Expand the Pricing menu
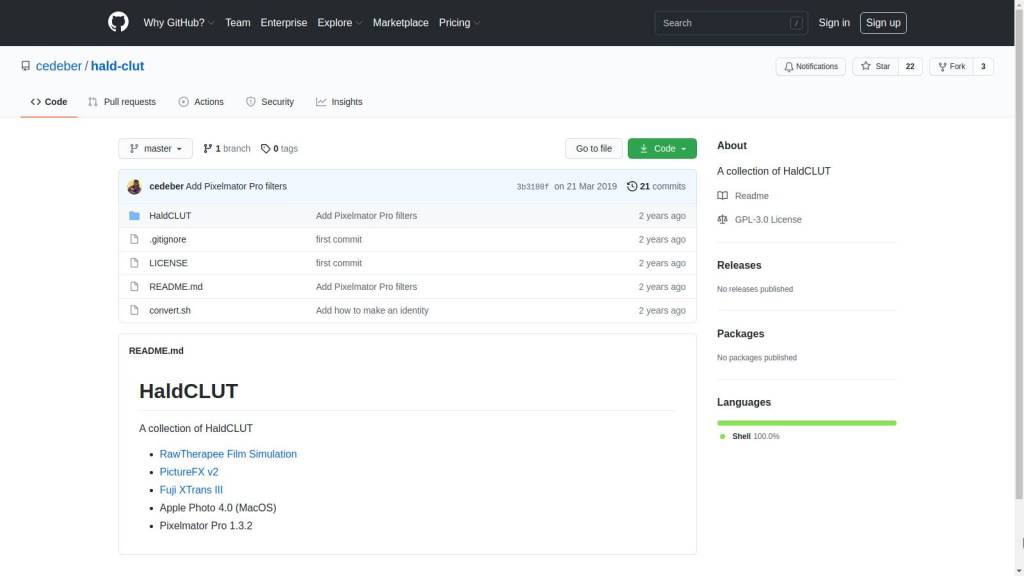 (x=459, y=22)
